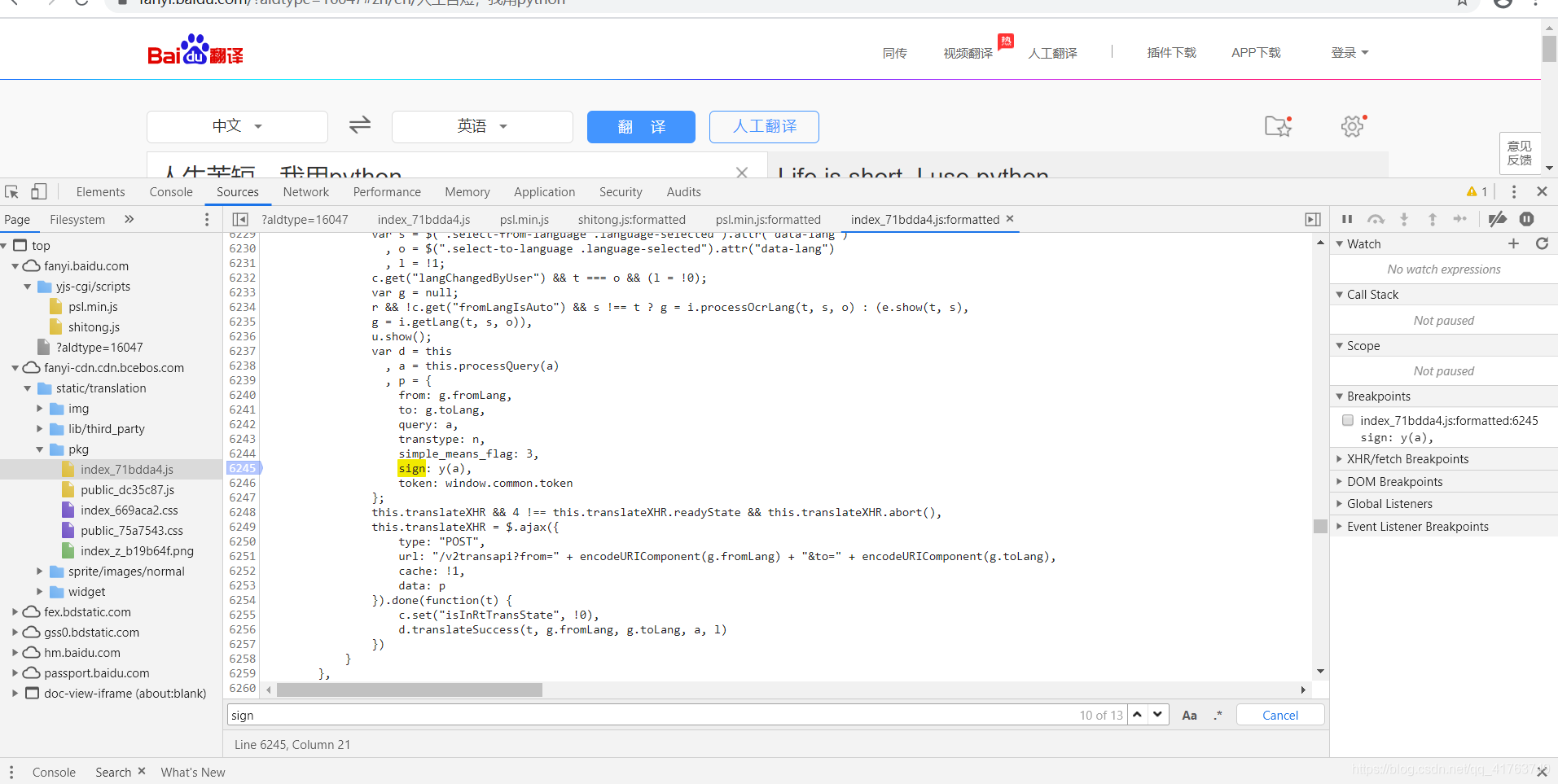The height and width of the screenshot is (784, 1558).
Task: Open the 插件下载 link
Action: coord(1171,53)
